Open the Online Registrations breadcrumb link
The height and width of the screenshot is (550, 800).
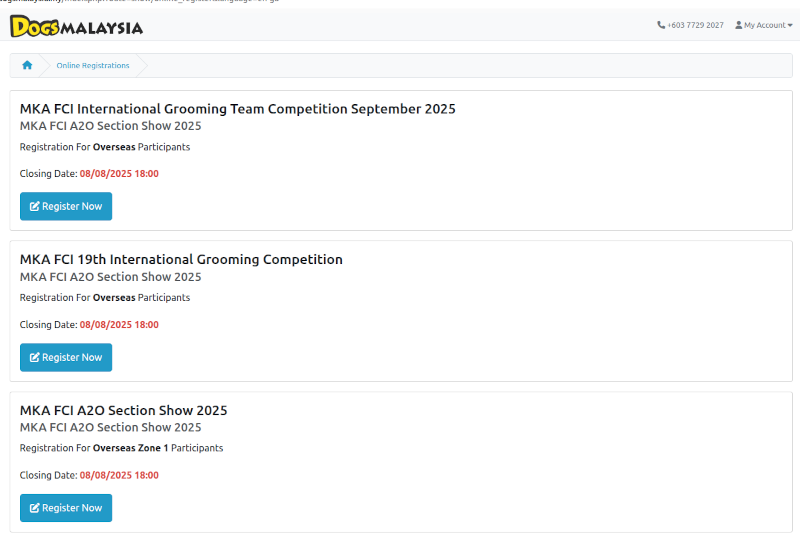pyautogui.click(x=93, y=65)
